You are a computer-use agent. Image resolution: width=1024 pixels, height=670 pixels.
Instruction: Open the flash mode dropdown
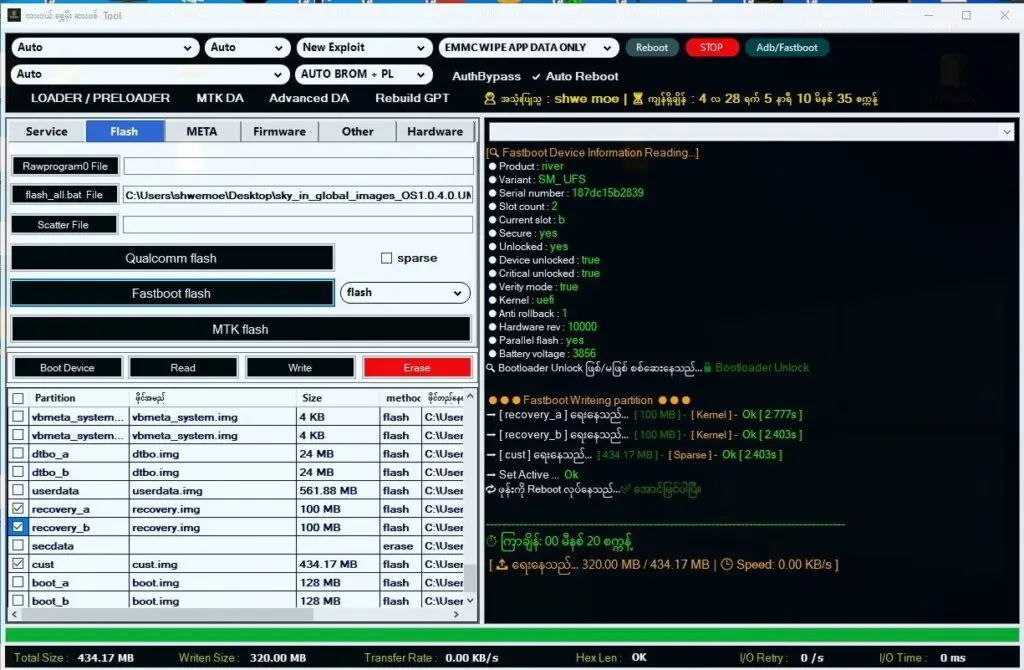[x=405, y=292]
